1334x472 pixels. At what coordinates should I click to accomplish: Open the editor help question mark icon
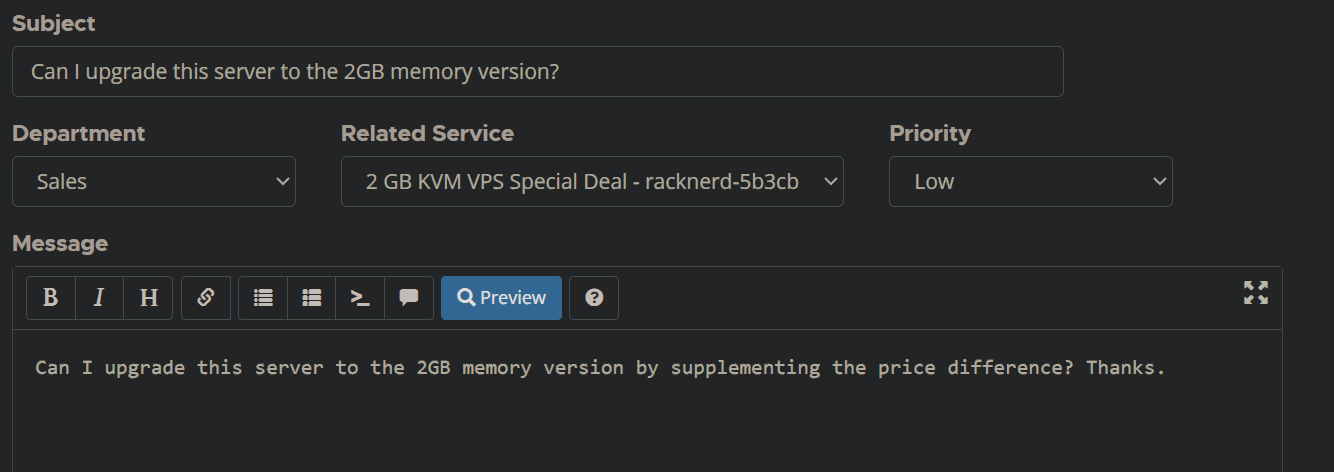(594, 298)
